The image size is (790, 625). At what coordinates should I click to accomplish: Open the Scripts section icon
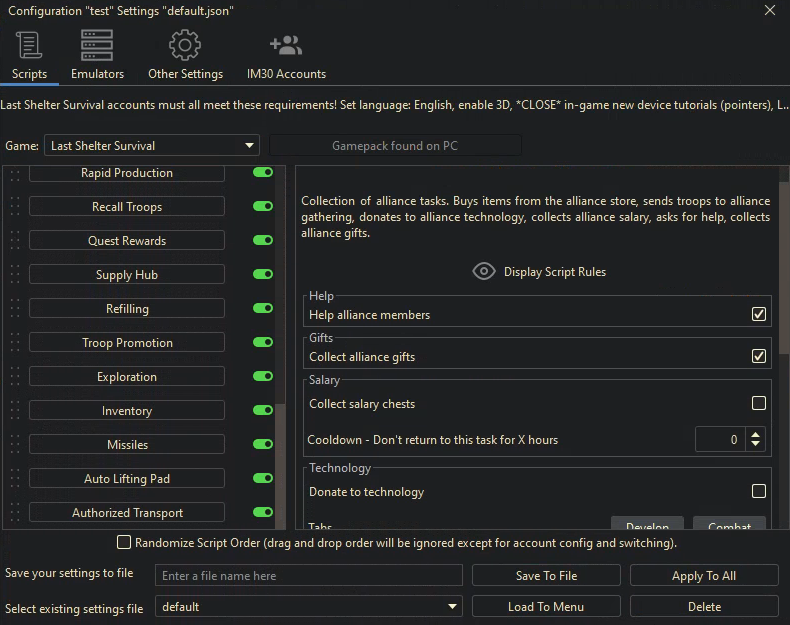click(x=29, y=46)
